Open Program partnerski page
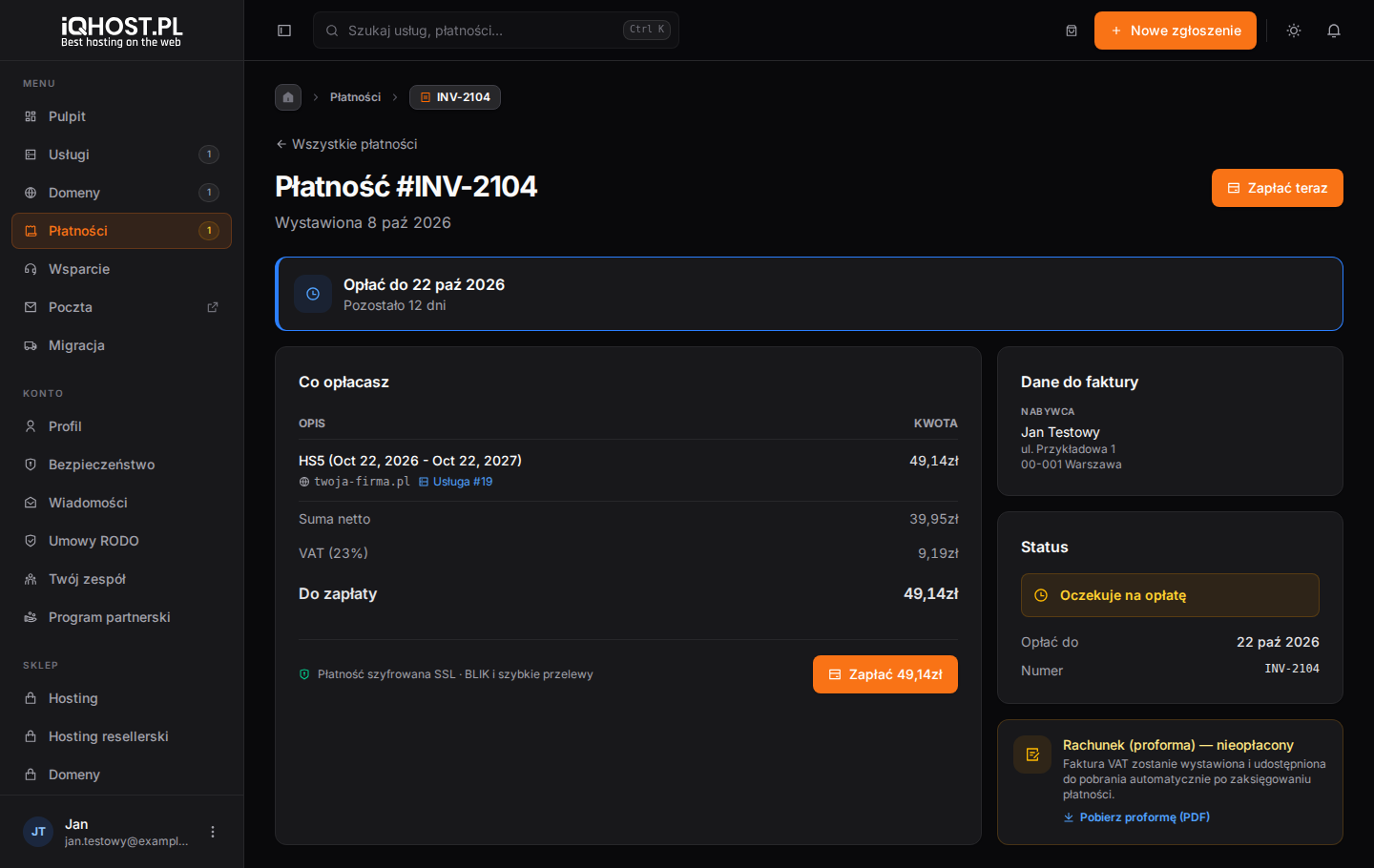The image size is (1374, 868). (x=121, y=617)
